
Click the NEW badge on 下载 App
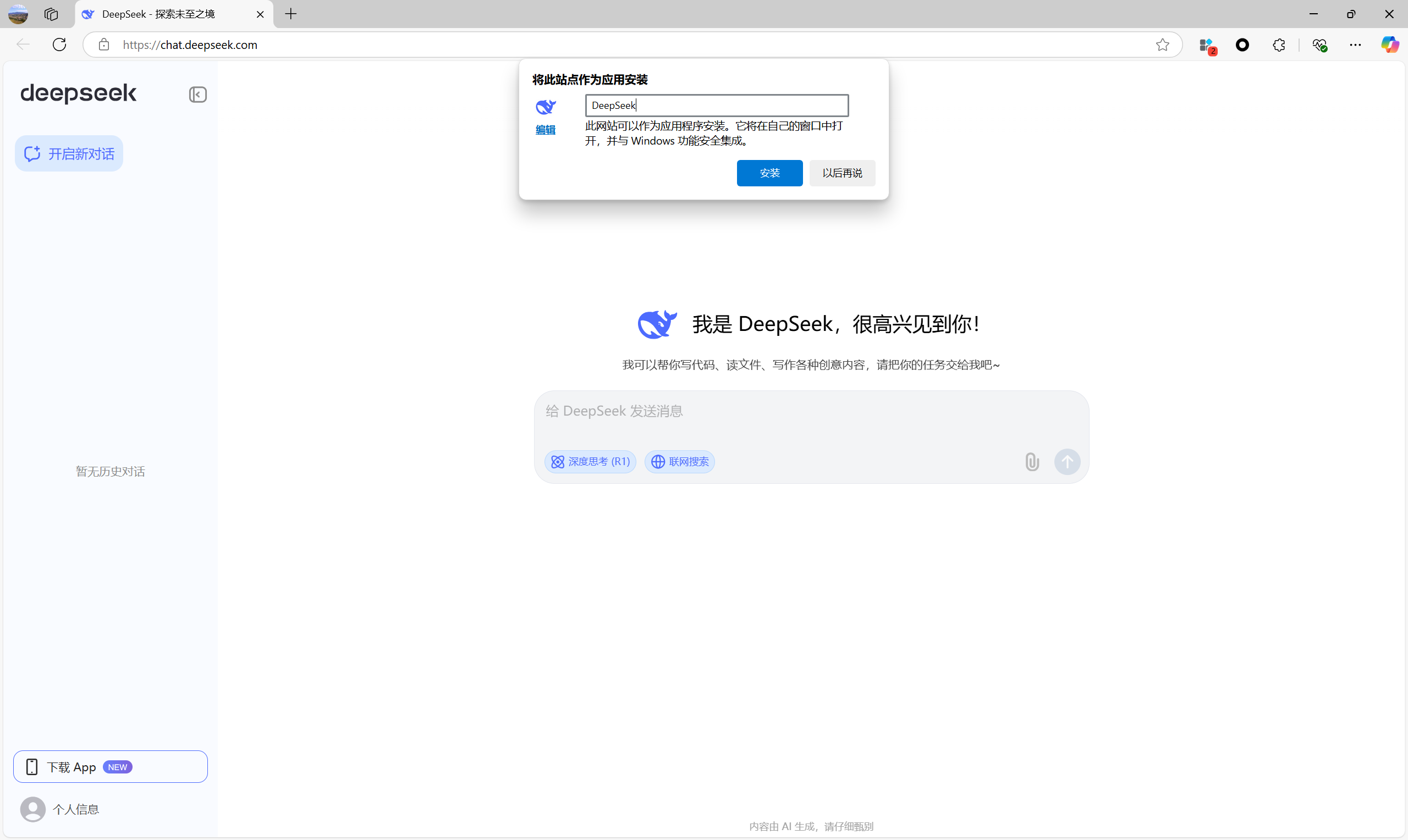coord(117,767)
